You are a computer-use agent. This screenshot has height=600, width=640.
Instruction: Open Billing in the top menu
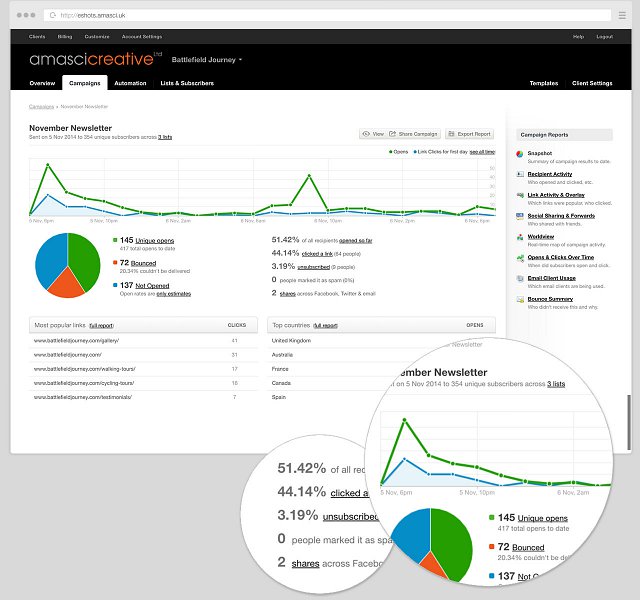(65, 37)
